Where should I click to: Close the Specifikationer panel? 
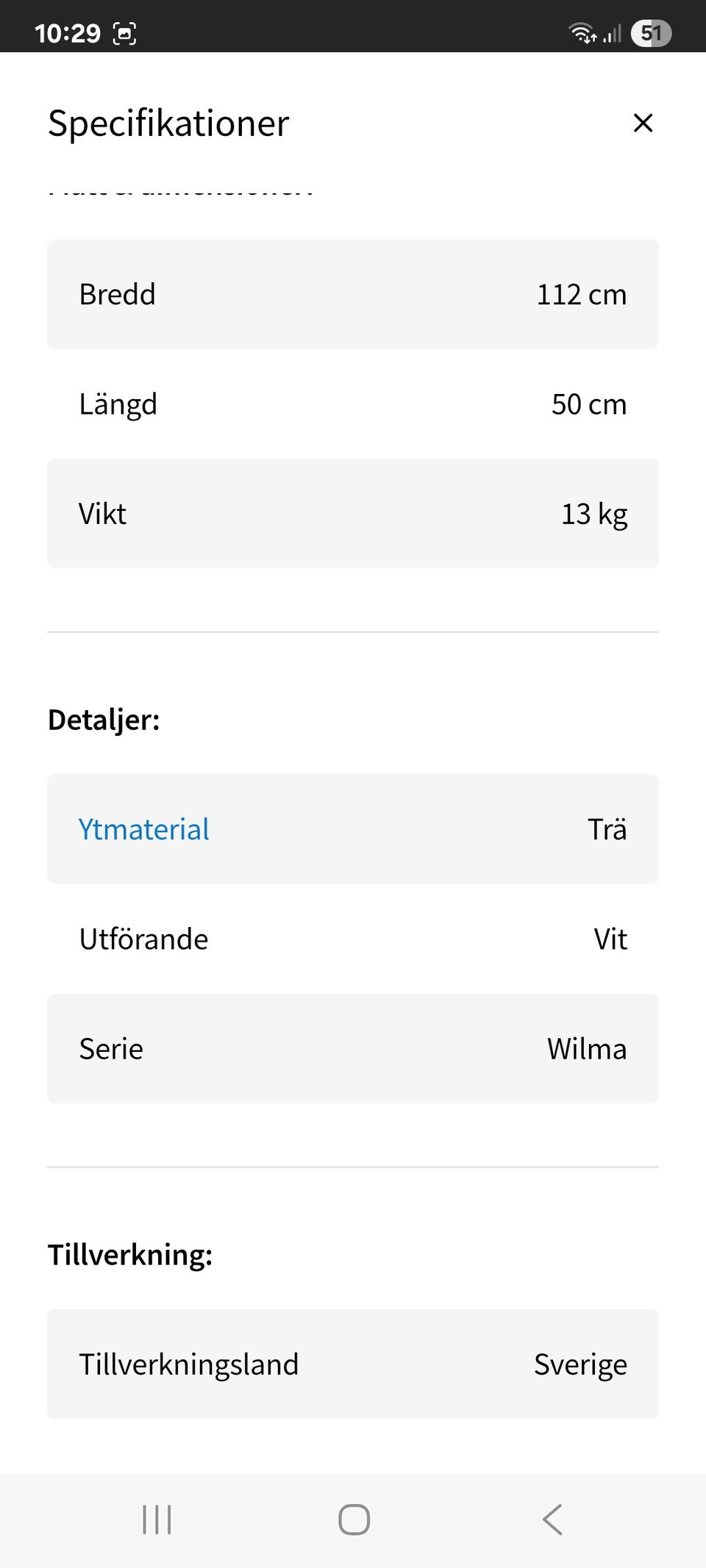point(643,123)
